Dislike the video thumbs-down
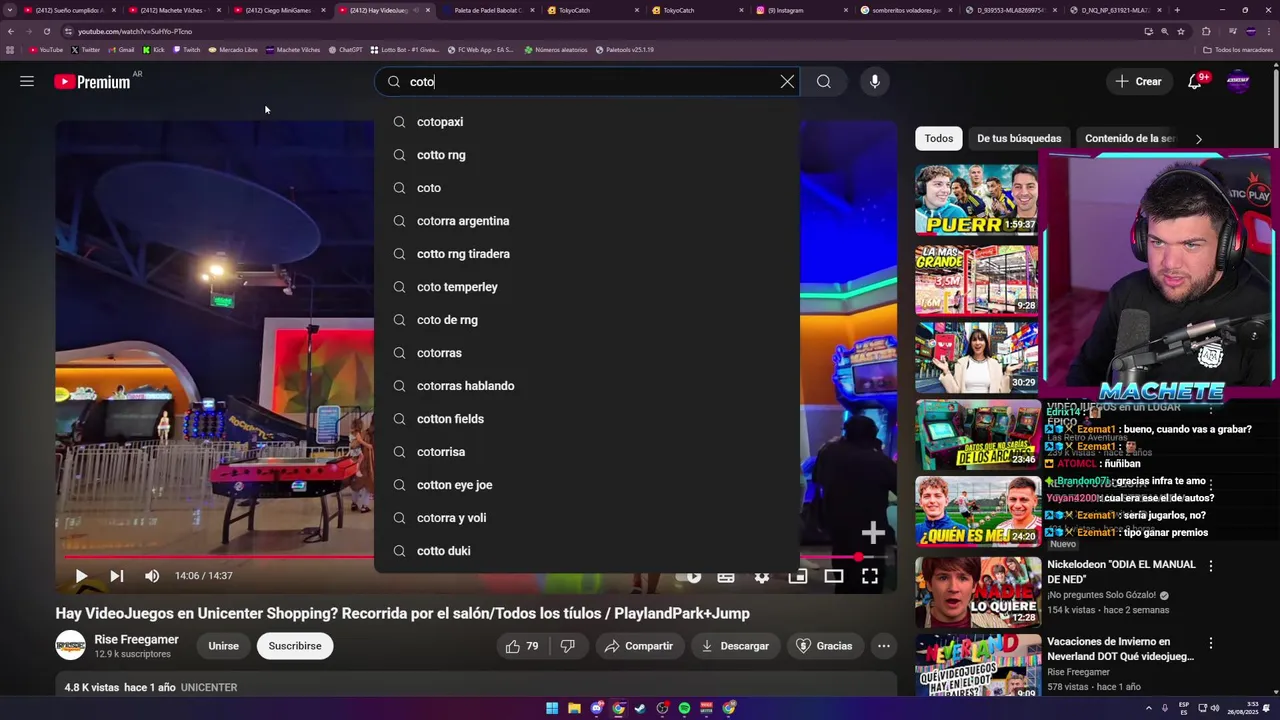 567,646
